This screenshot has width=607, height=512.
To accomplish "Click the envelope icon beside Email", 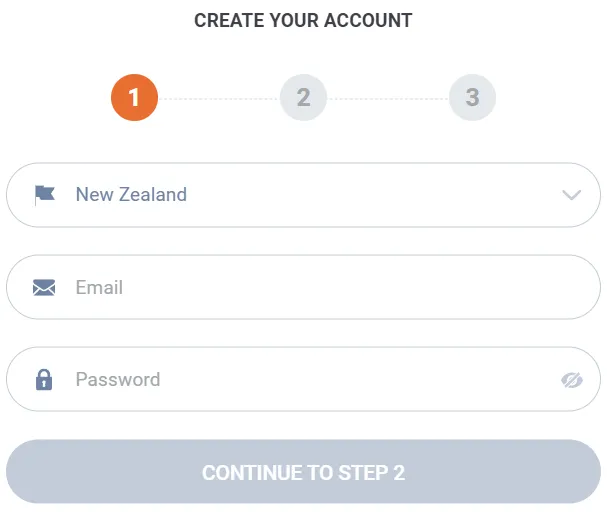I will click(x=44, y=288).
